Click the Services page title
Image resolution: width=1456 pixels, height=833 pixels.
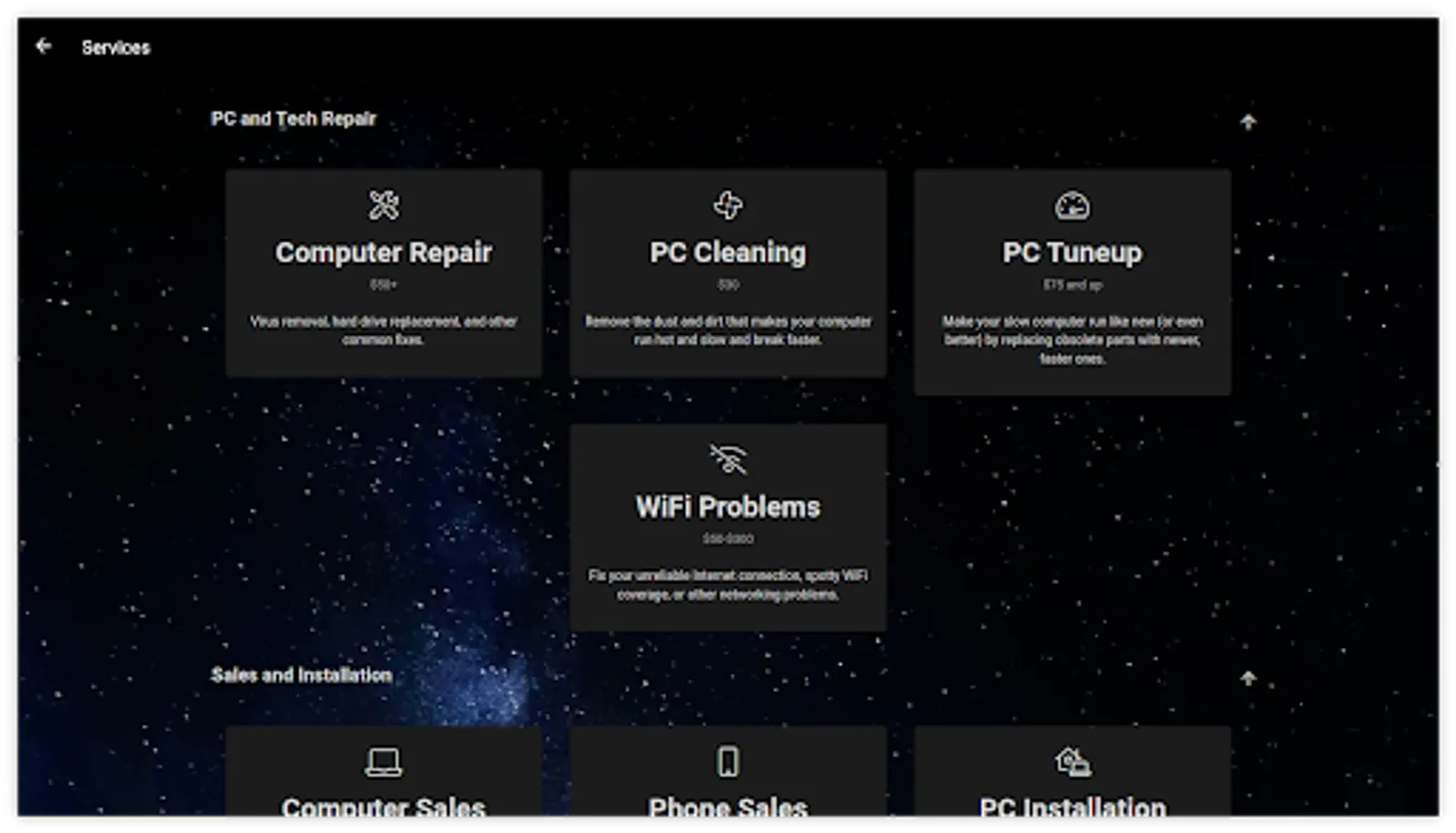[116, 47]
